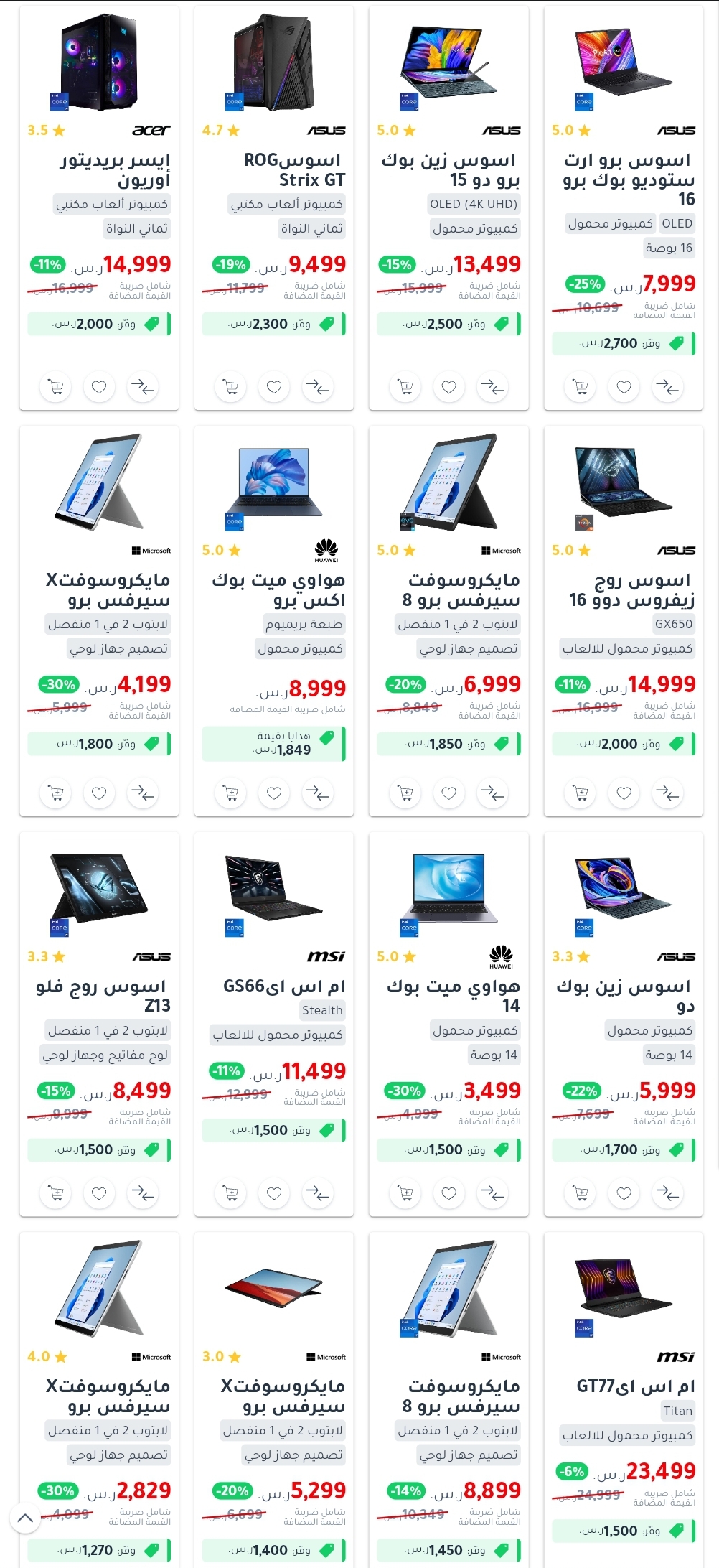Click the Huawei MateBook X Pro gifts badge
719x1568 pixels.
coord(274,744)
